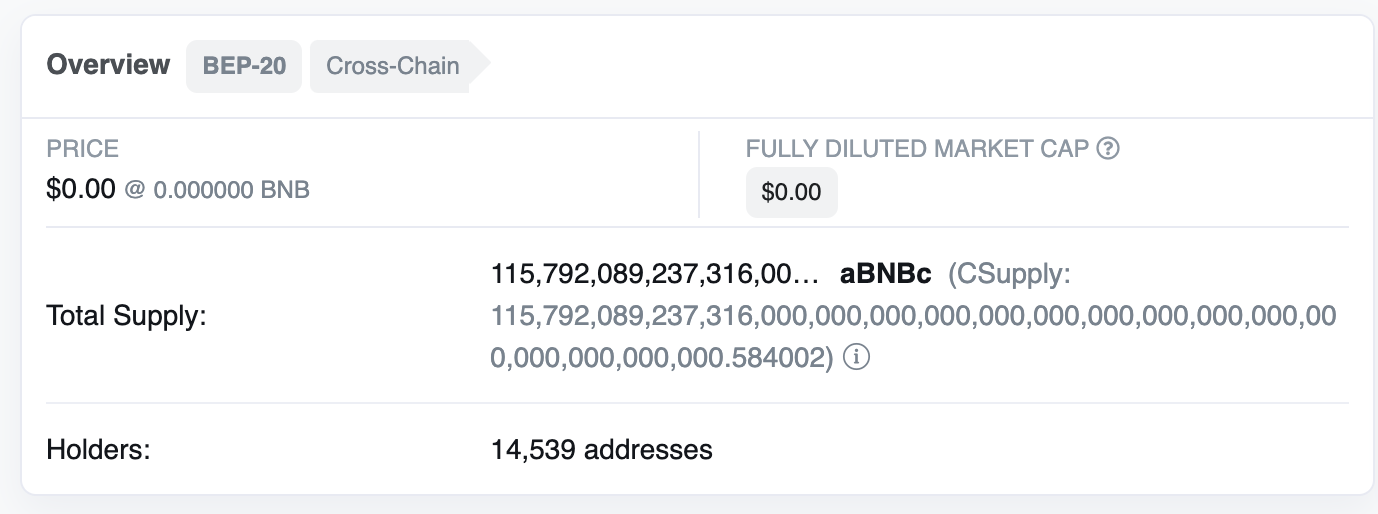Click the FULLY DILUTED MARKET CAP label
This screenshot has height=514, width=1378.
pos(917,149)
